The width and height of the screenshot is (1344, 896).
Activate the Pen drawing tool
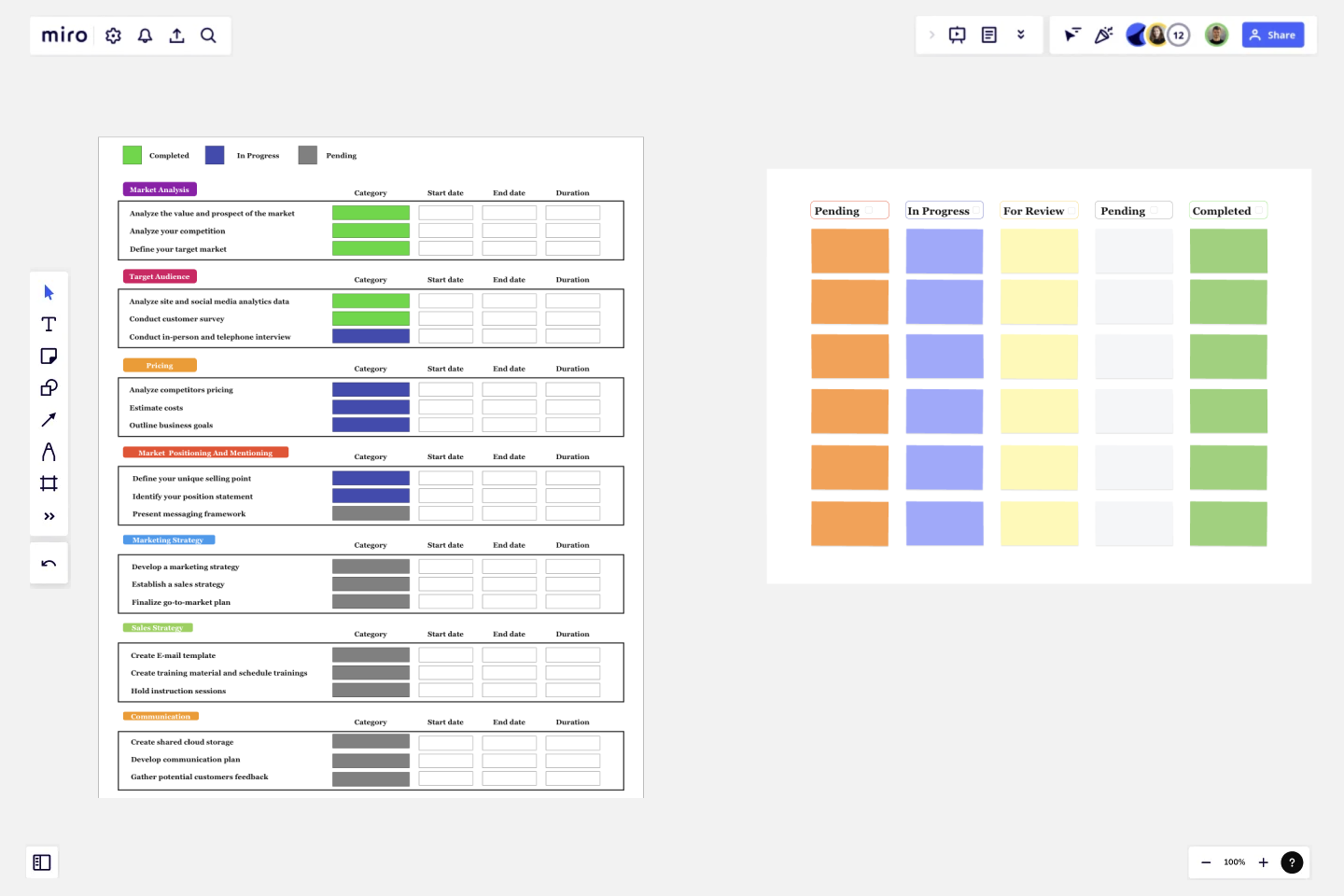(x=49, y=451)
